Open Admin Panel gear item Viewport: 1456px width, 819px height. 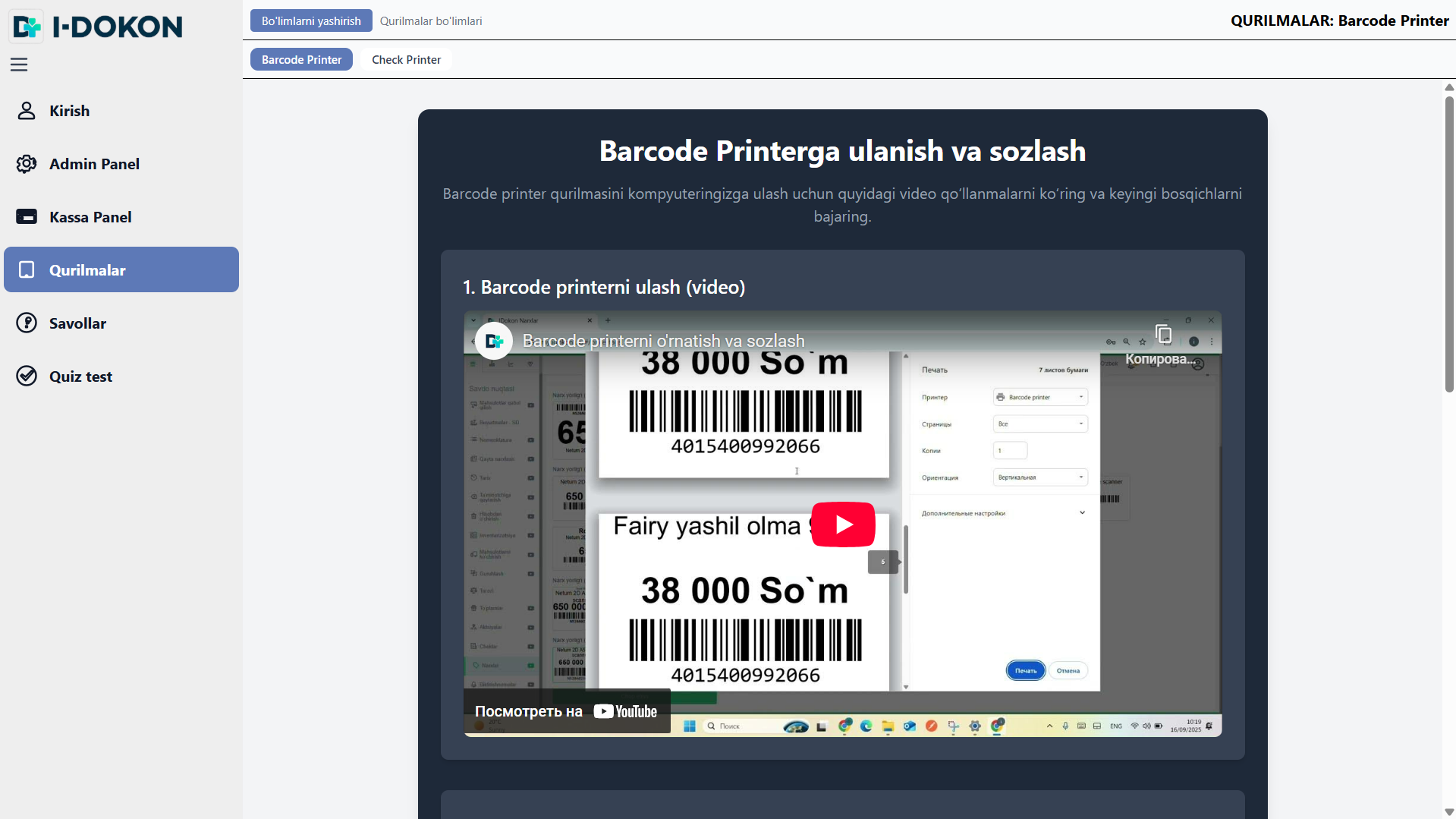pos(94,164)
